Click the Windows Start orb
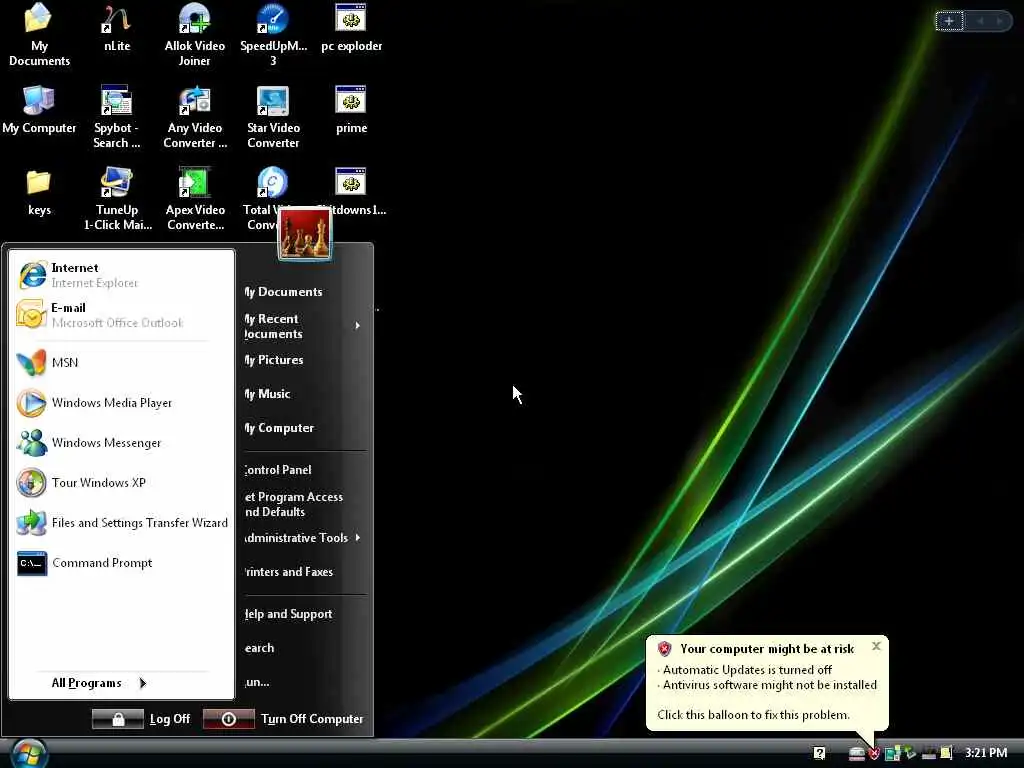The width and height of the screenshot is (1024, 768). coord(29,754)
